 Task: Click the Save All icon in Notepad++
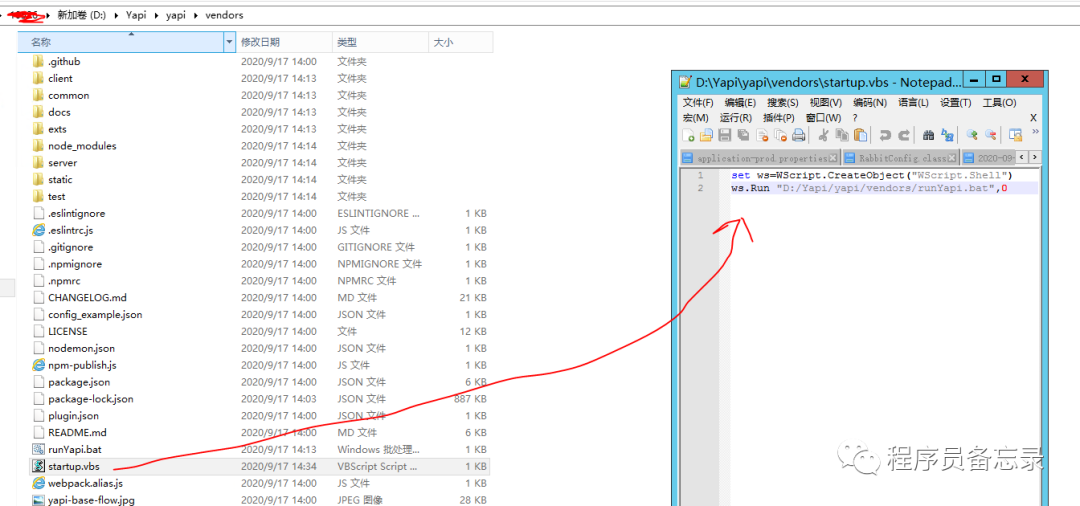tap(743, 135)
